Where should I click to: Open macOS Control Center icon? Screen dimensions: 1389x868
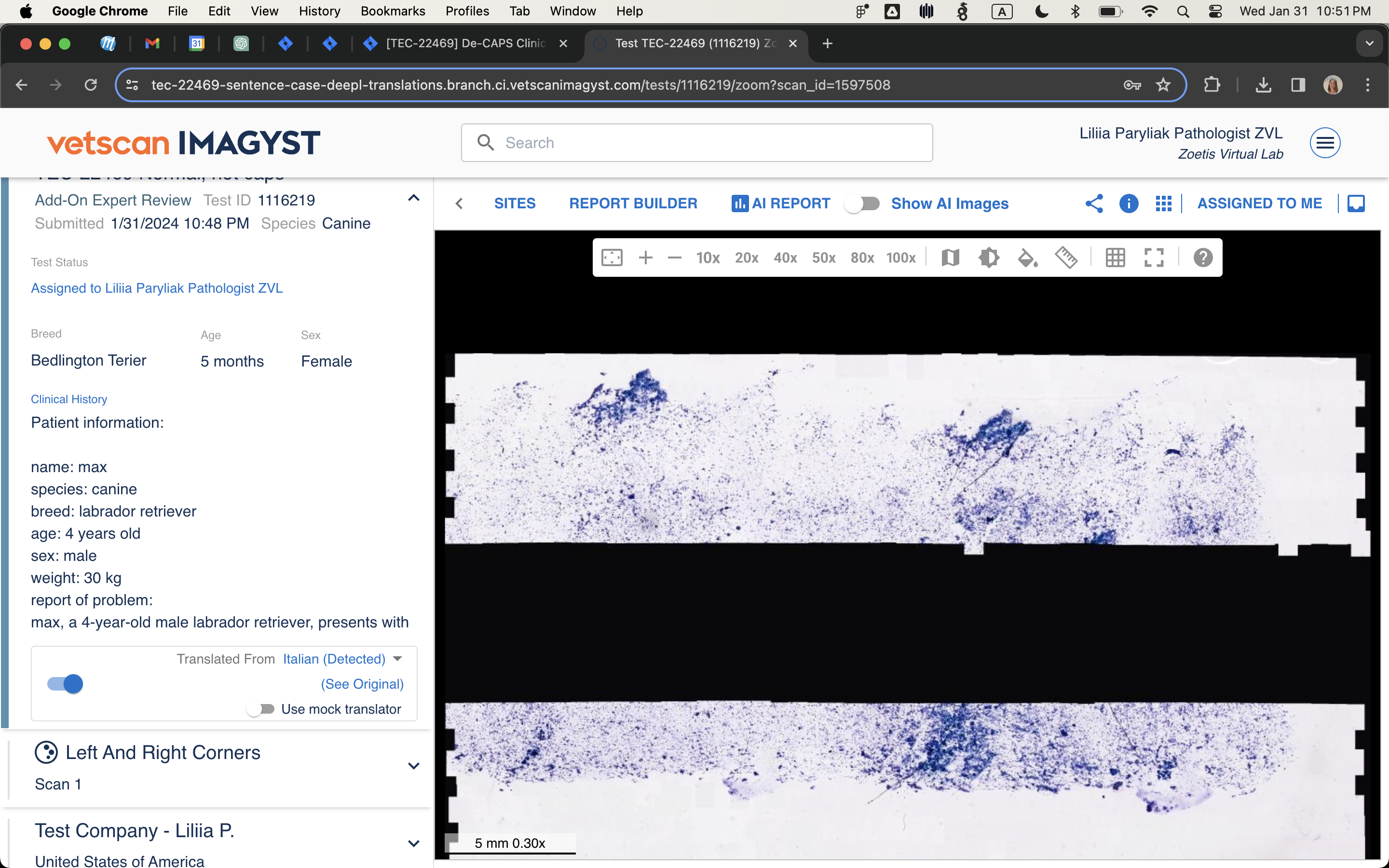coord(1215,11)
